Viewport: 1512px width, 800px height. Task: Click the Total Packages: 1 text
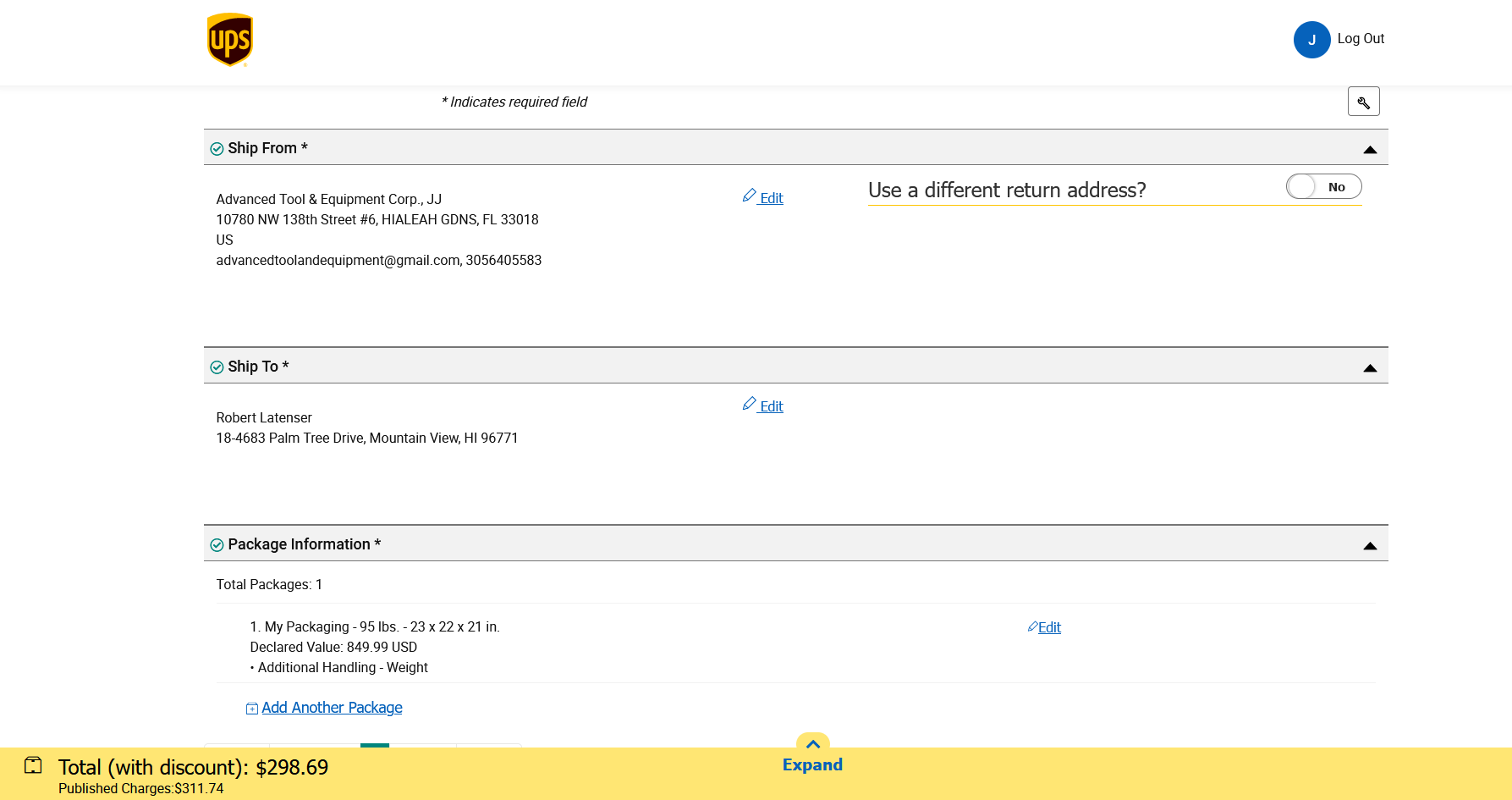click(269, 585)
